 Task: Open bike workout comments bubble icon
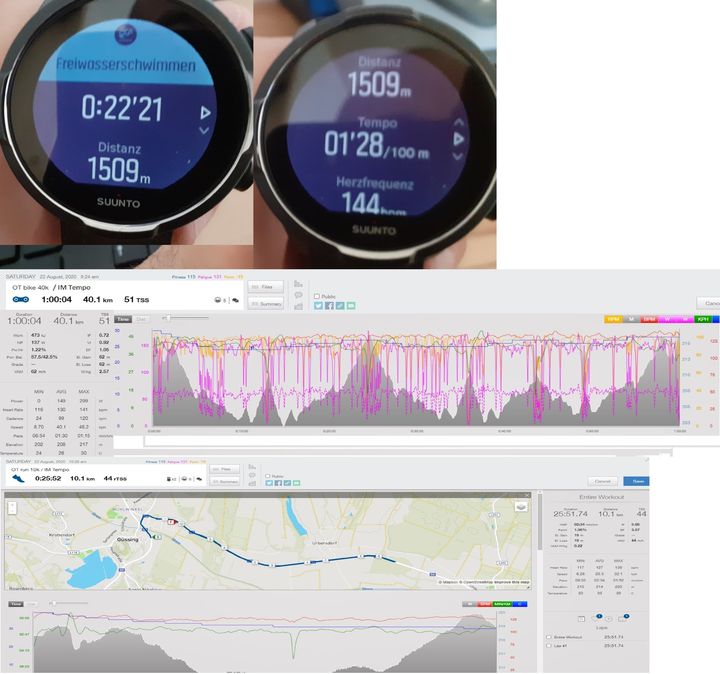[298, 295]
